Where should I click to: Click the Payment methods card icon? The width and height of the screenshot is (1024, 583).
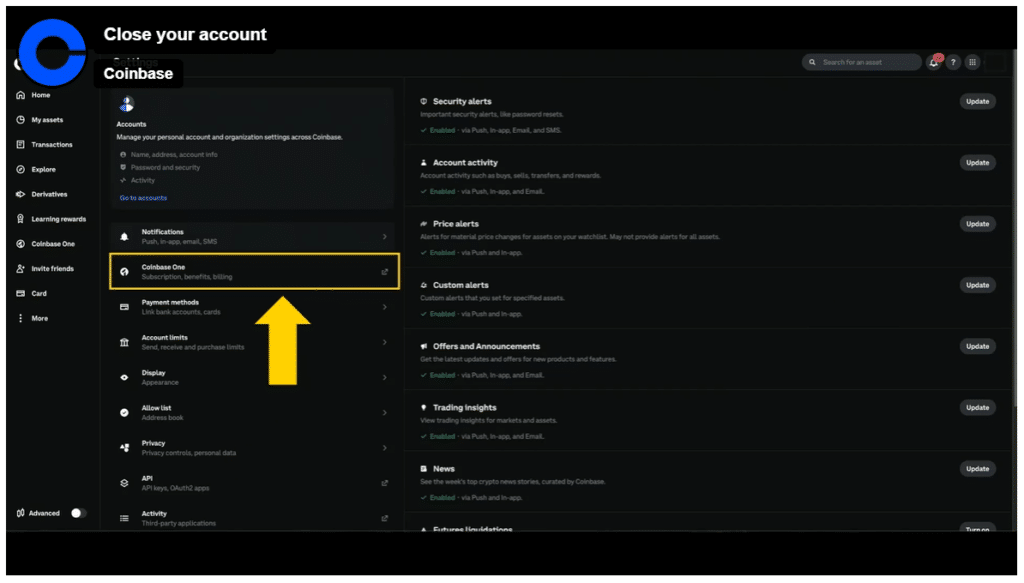(124, 307)
